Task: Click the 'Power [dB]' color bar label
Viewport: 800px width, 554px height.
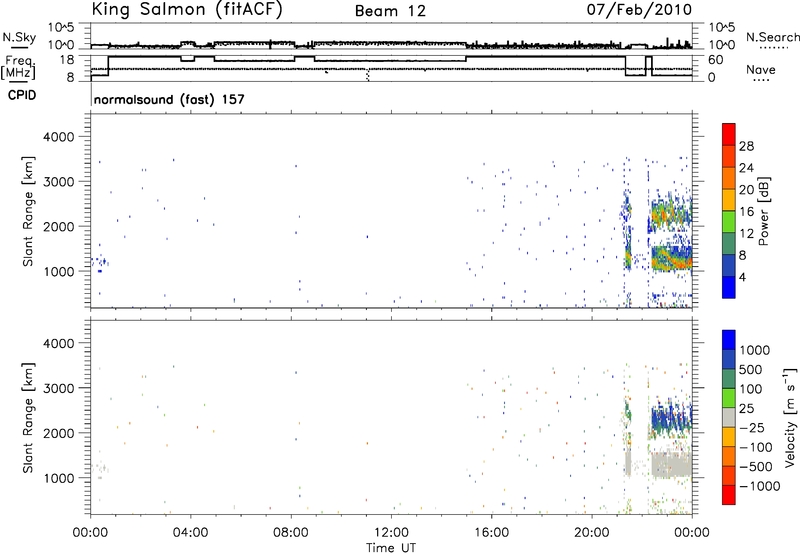Action: coord(763,211)
